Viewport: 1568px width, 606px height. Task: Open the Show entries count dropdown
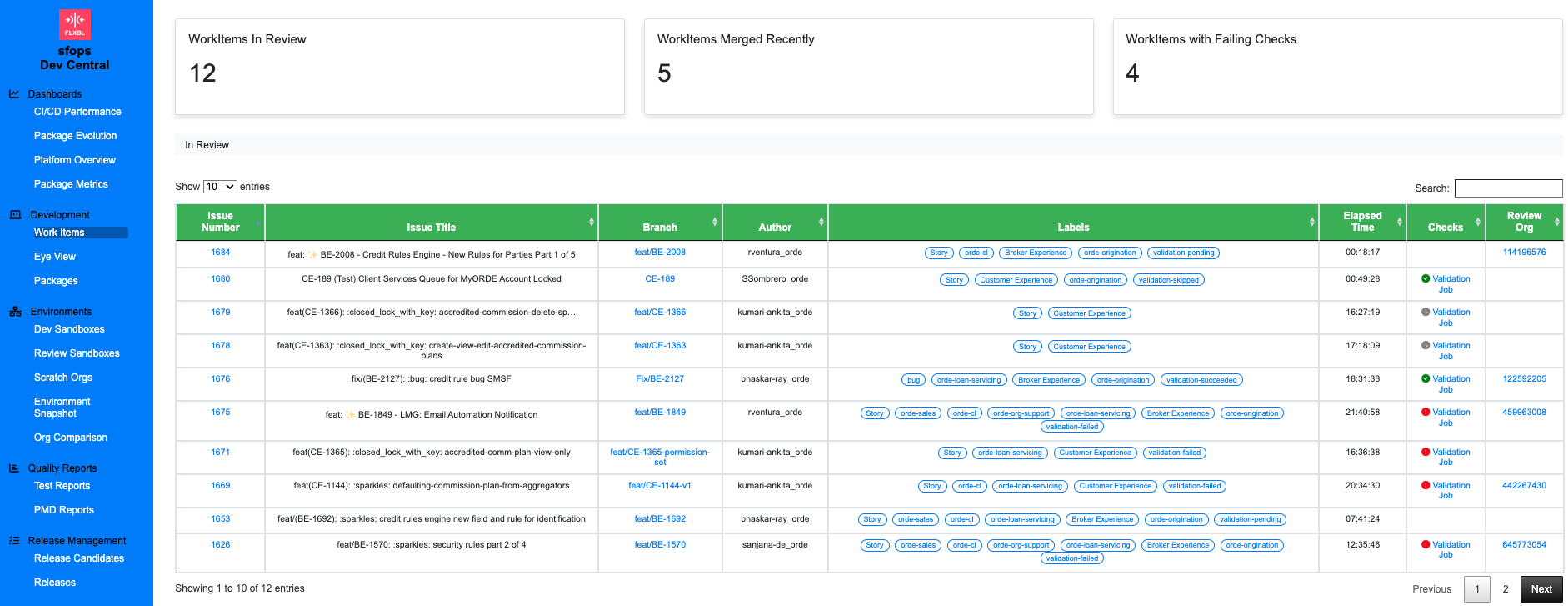pos(220,187)
